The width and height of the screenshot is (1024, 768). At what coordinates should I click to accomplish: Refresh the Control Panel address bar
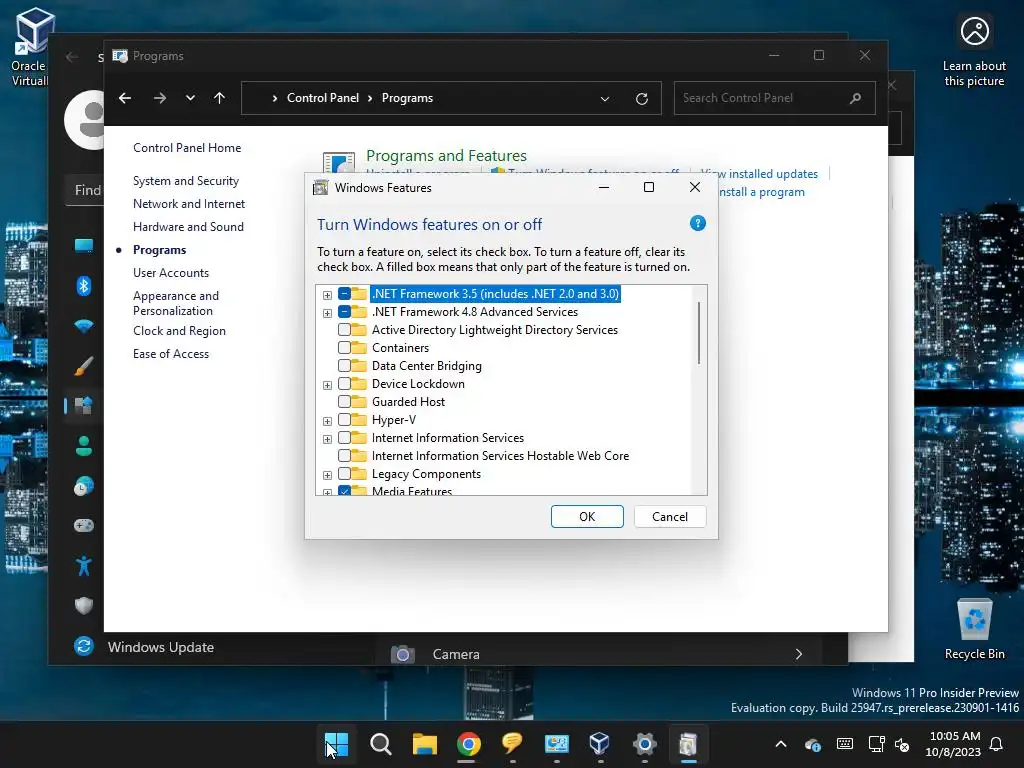[x=642, y=99]
